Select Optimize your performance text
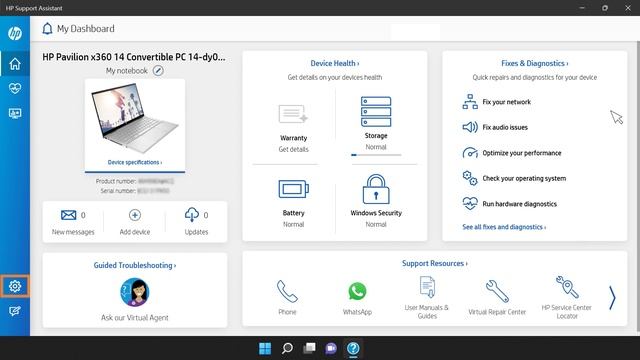Image resolution: width=640 pixels, height=360 pixels. (x=522, y=153)
